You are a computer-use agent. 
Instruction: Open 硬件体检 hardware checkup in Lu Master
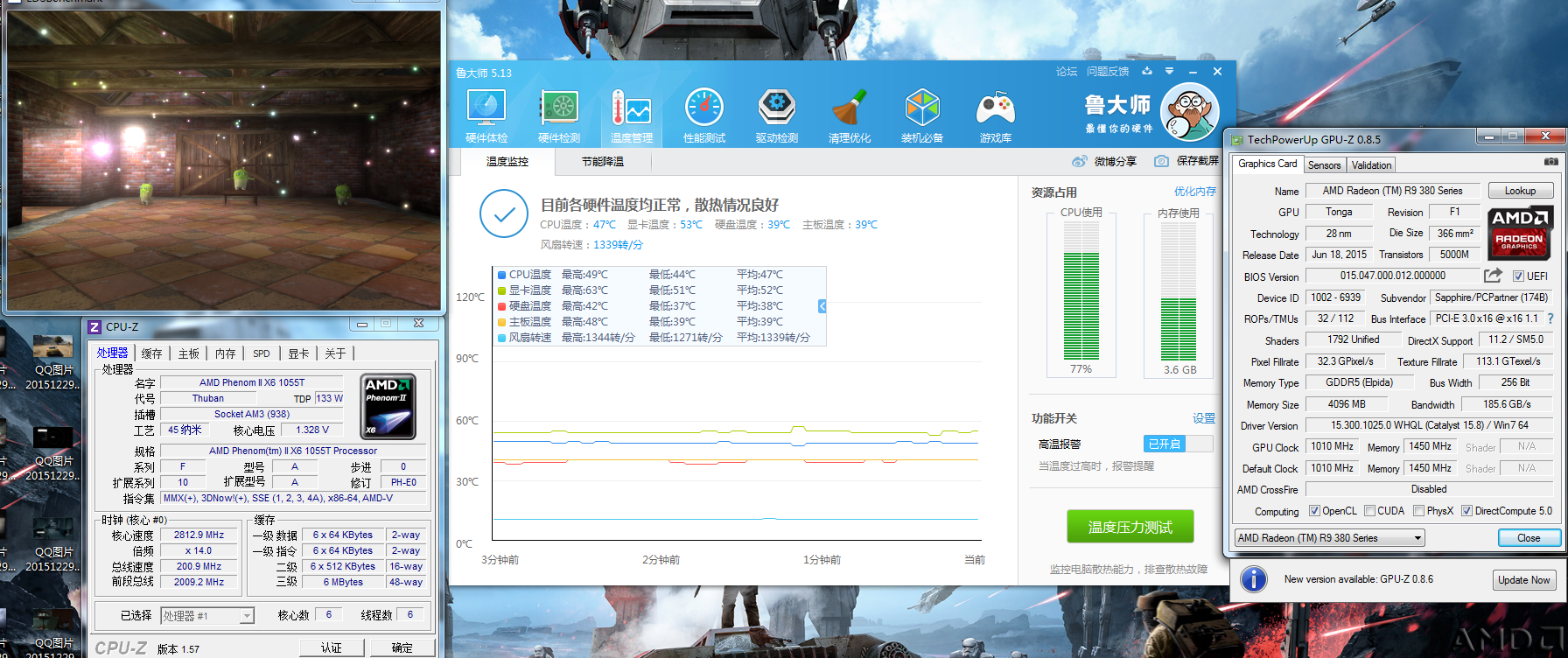(486, 115)
